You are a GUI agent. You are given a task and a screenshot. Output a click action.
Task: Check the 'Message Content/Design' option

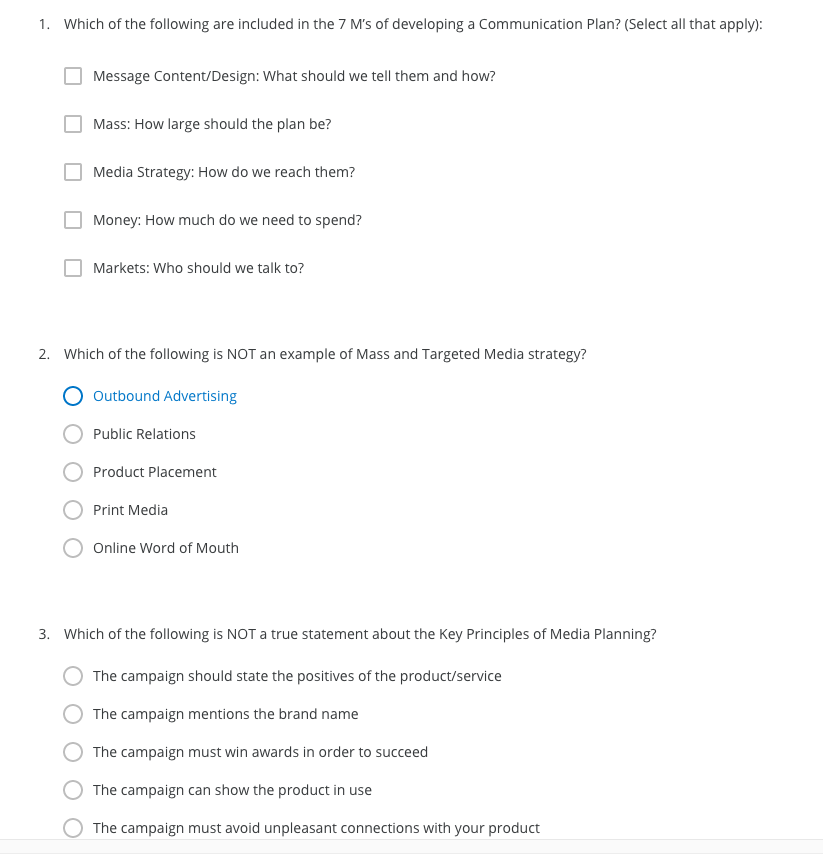coord(72,76)
